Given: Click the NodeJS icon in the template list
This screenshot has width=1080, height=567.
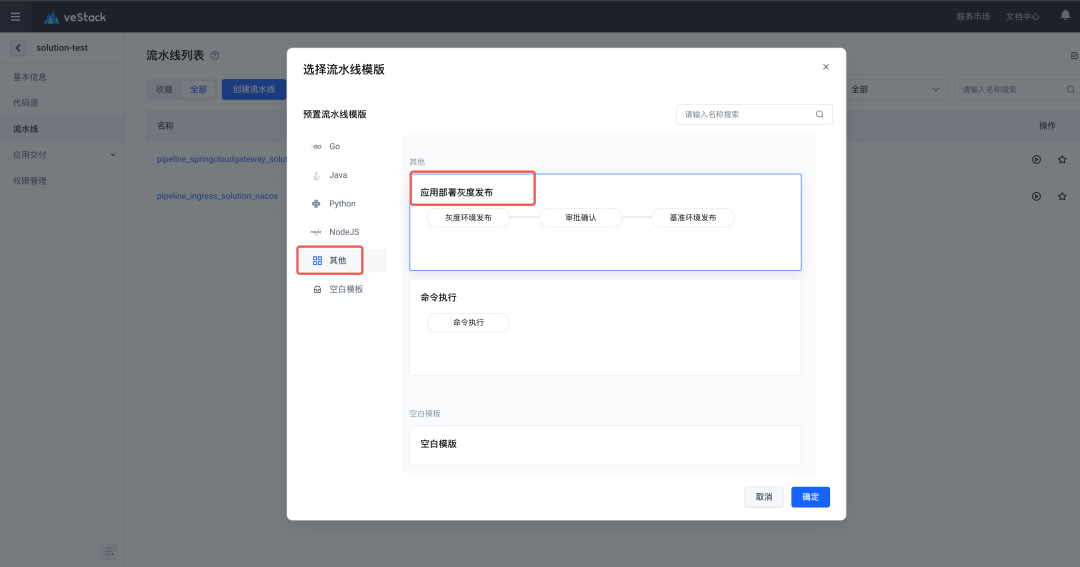Looking at the screenshot, I should click(316, 232).
